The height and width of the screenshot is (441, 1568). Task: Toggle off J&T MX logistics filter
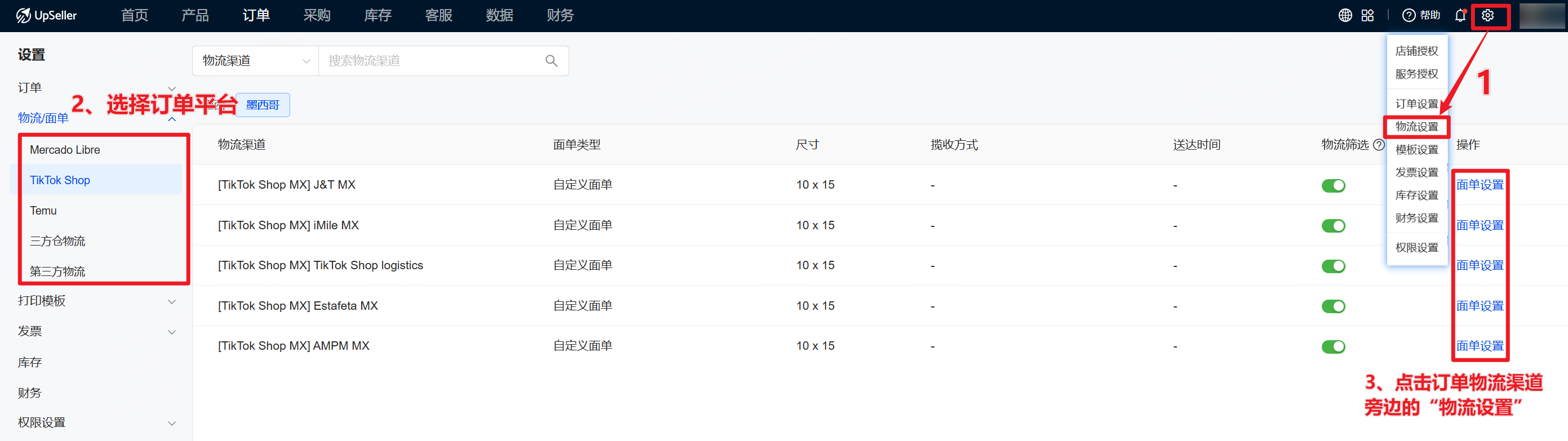coord(1333,185)
